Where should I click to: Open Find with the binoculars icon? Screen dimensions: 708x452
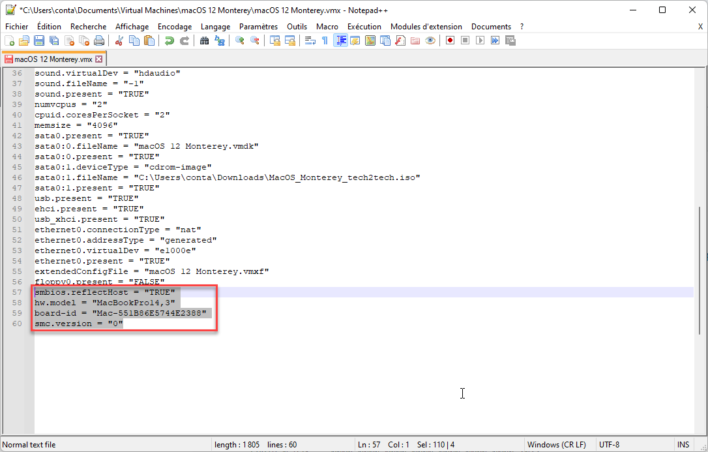tap(205, 41)
